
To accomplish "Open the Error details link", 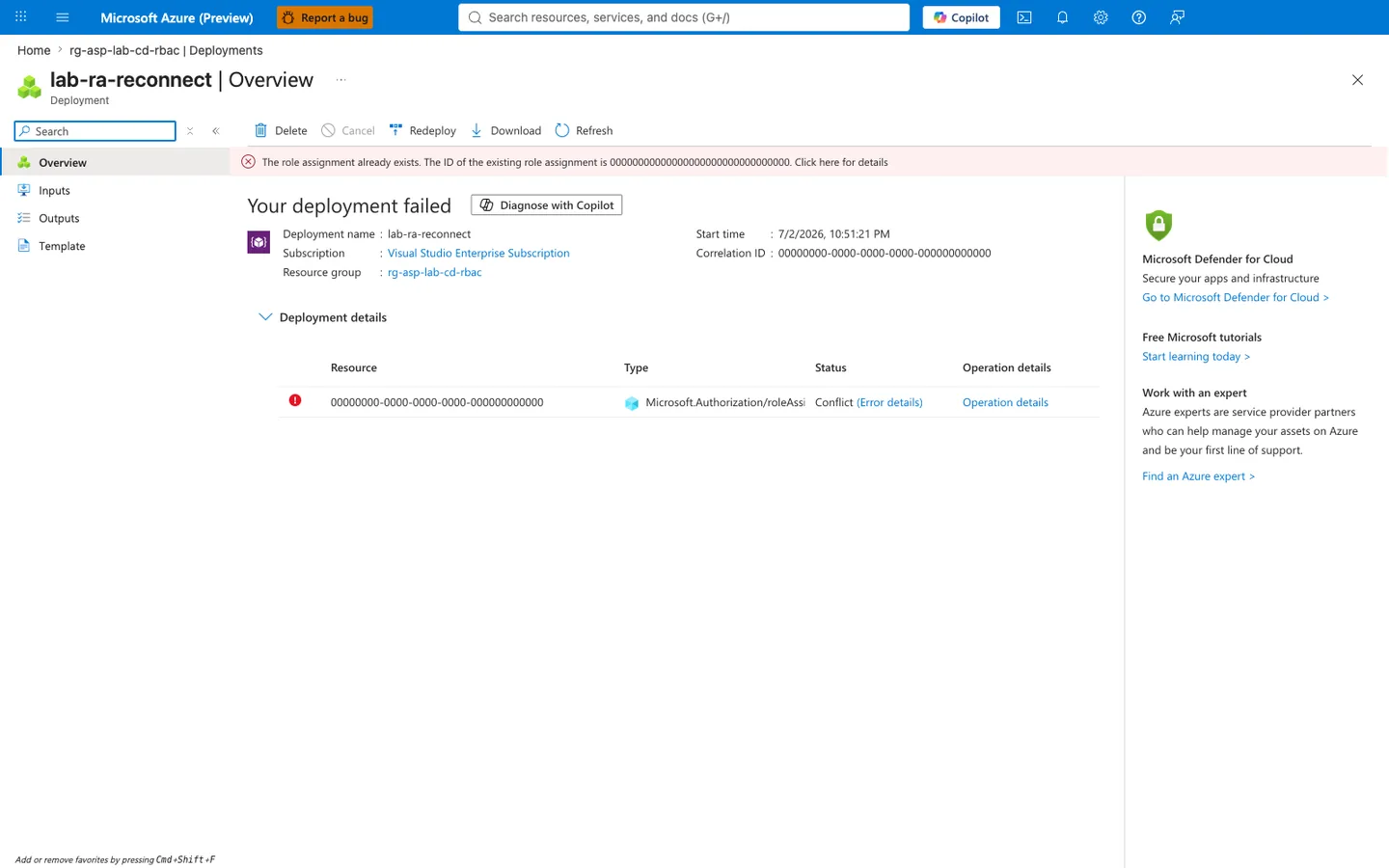I will [889, 402].
